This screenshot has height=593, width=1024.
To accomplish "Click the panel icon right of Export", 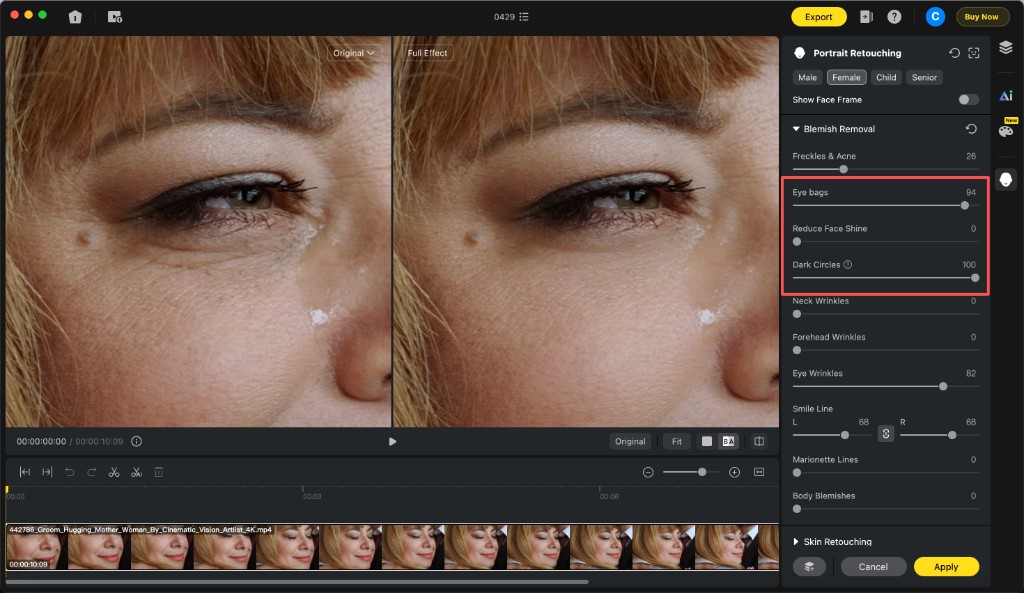I will coord(866,17).
